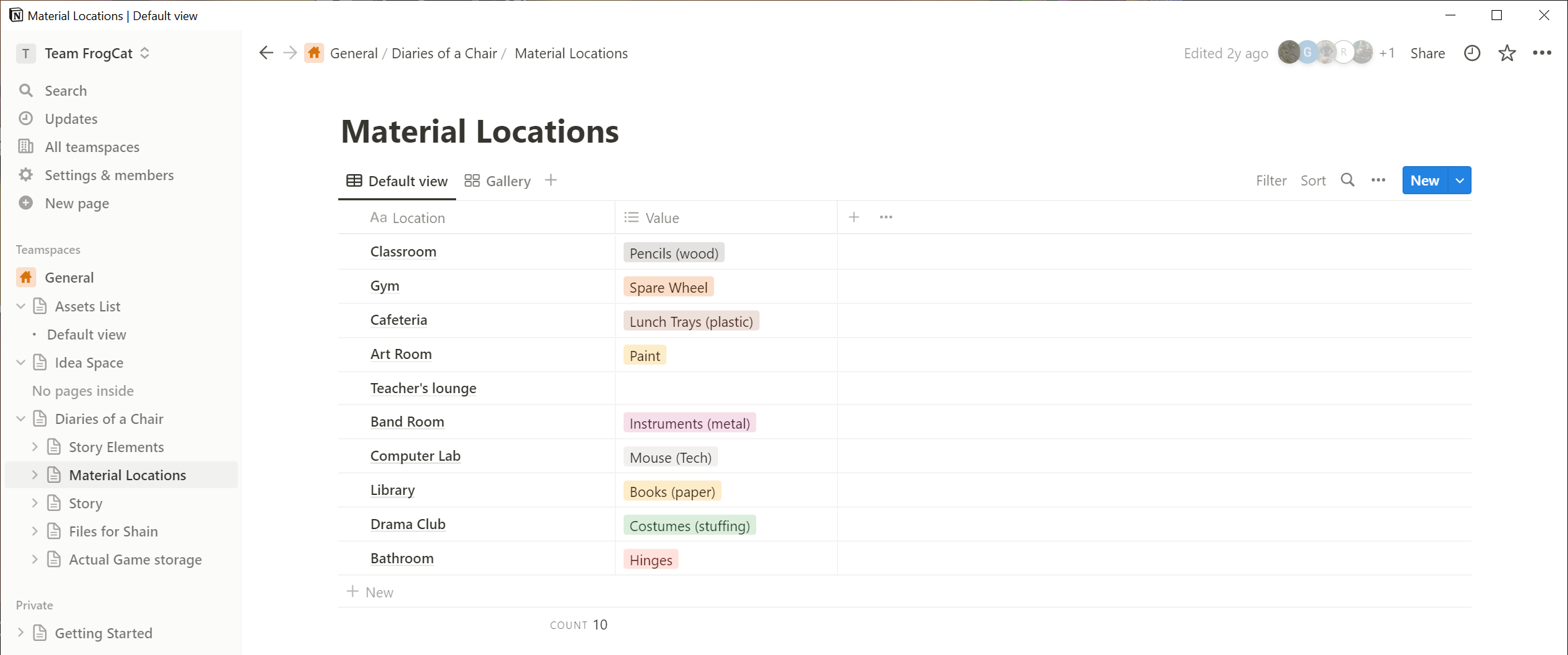The image size is (1568, 655).
Task: Add new property column plus icon
Action: point(853,217)
